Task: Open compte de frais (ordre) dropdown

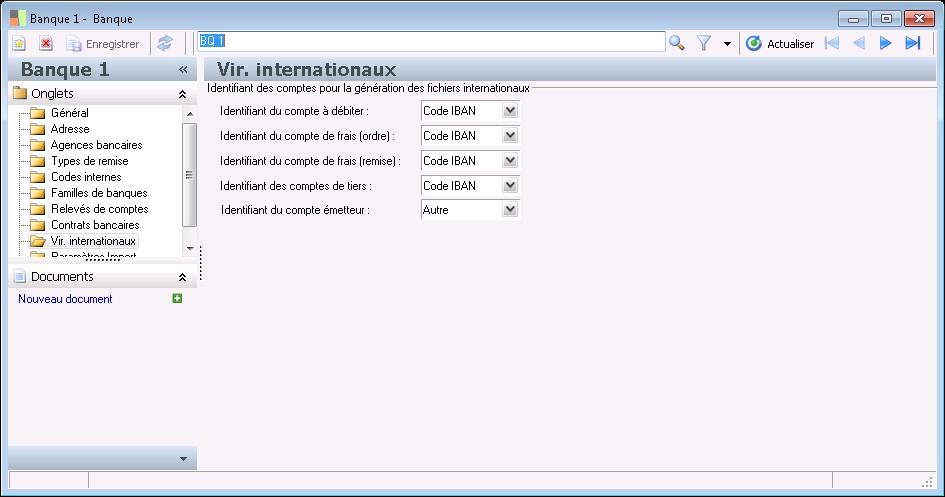Action: (x=510, y=136)
